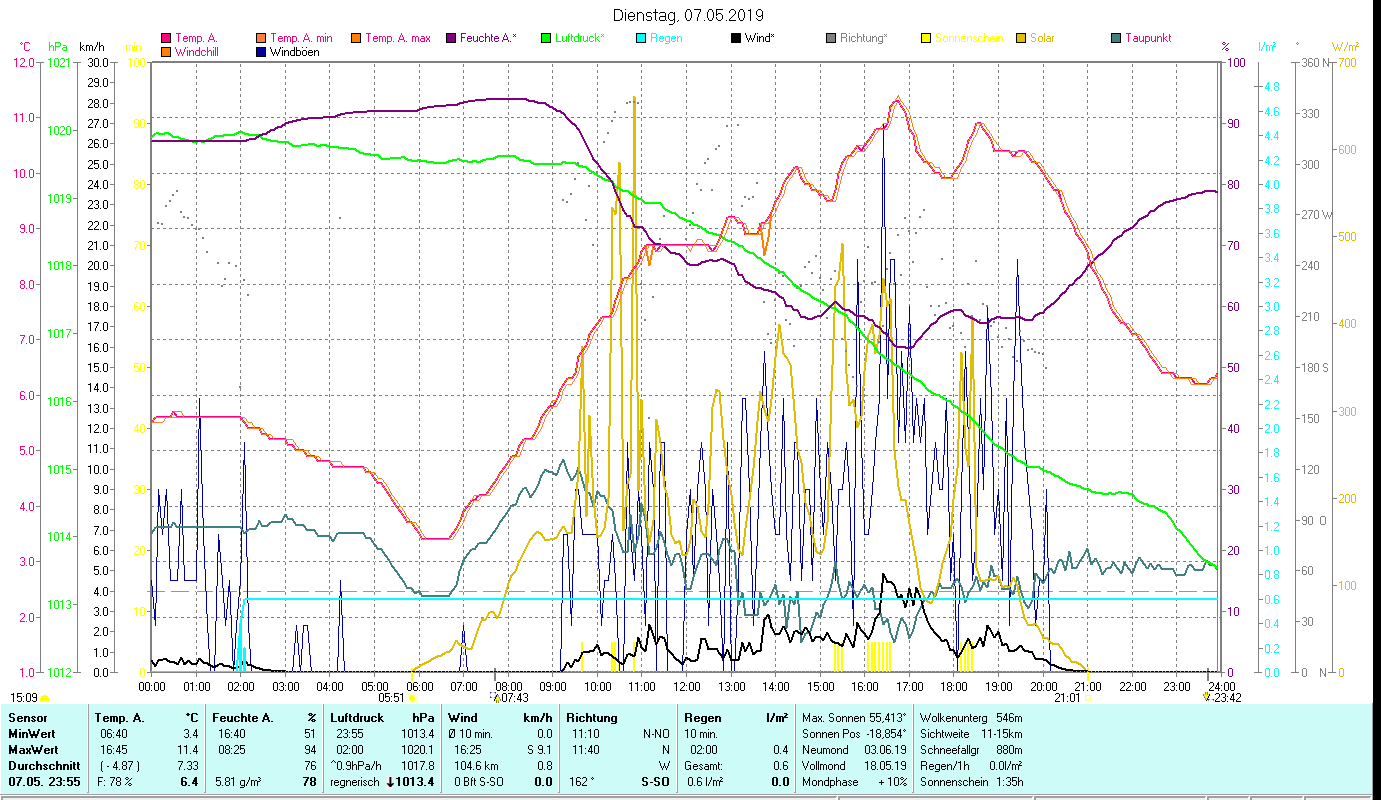This screenshot has width=1381, height=800.
Task: Select the 'Feuchte A.*' legend label
Action: (x=489, y=39)
